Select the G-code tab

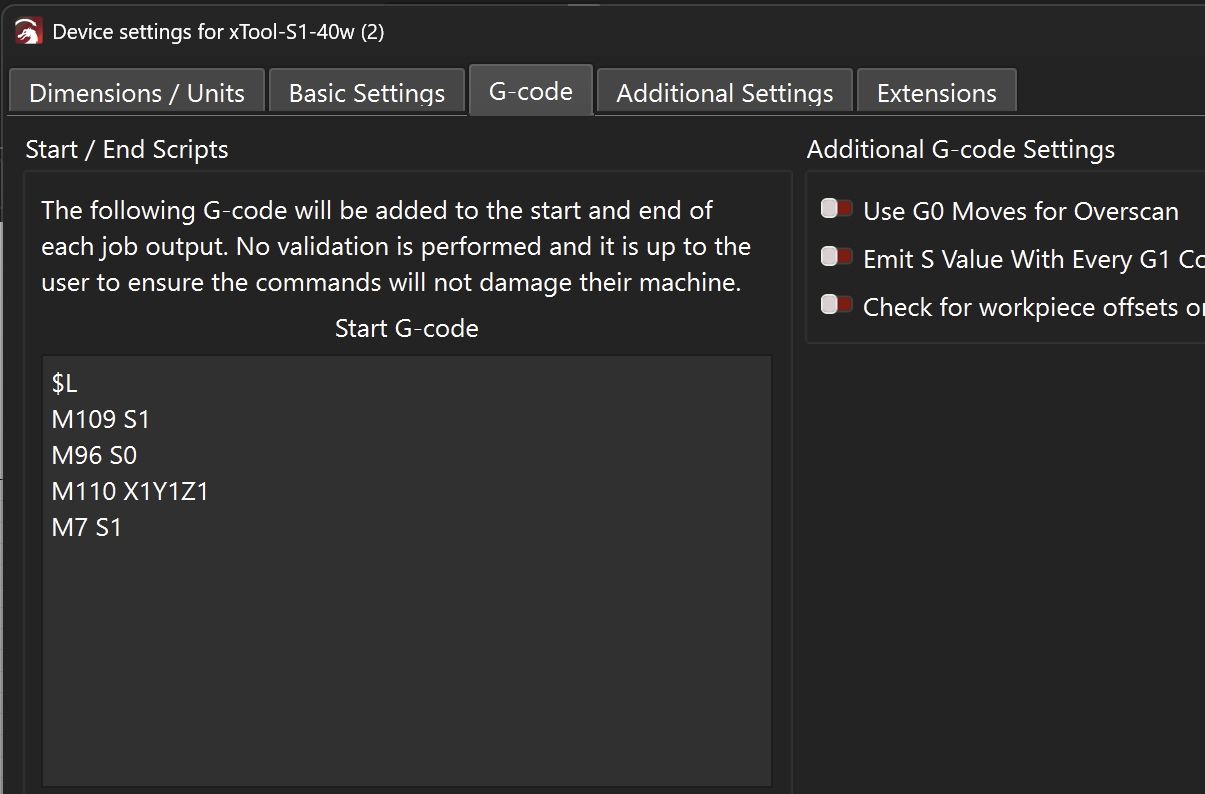[531, 91]
